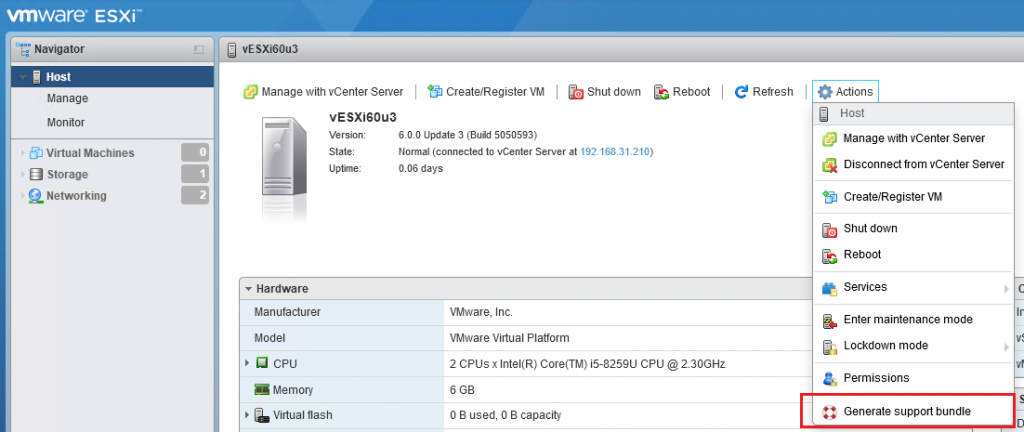Click the Refresh toolbar icon
Screen dimensions: 1024x432
pos(741,92)
